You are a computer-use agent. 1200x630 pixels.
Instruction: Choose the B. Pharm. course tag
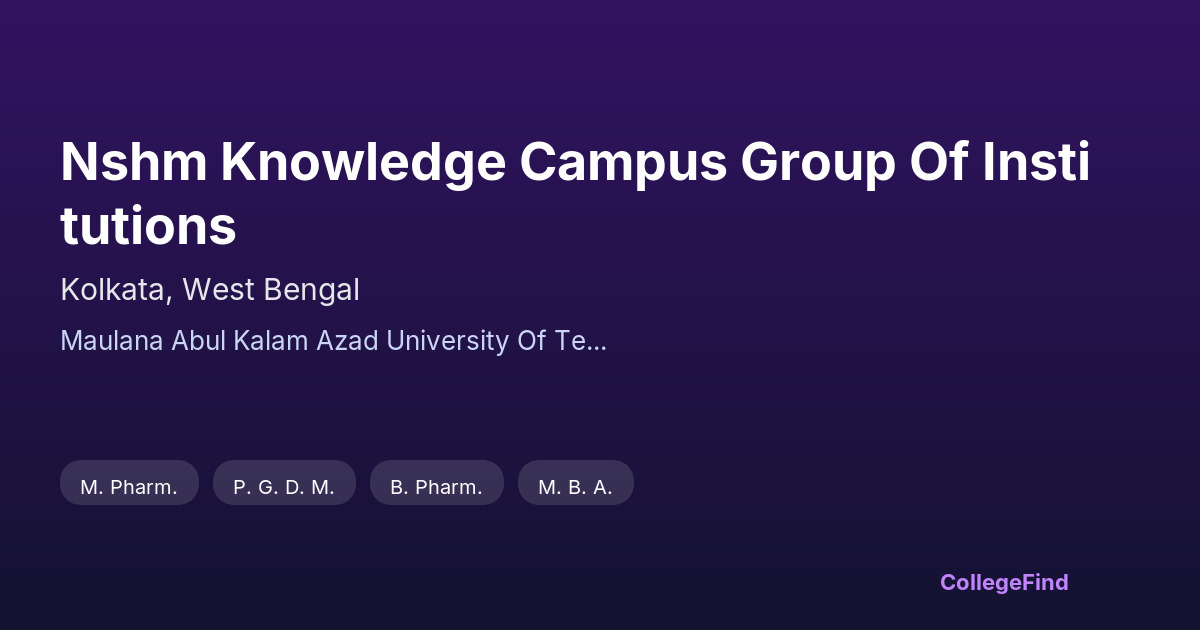[x=436, y=487]
